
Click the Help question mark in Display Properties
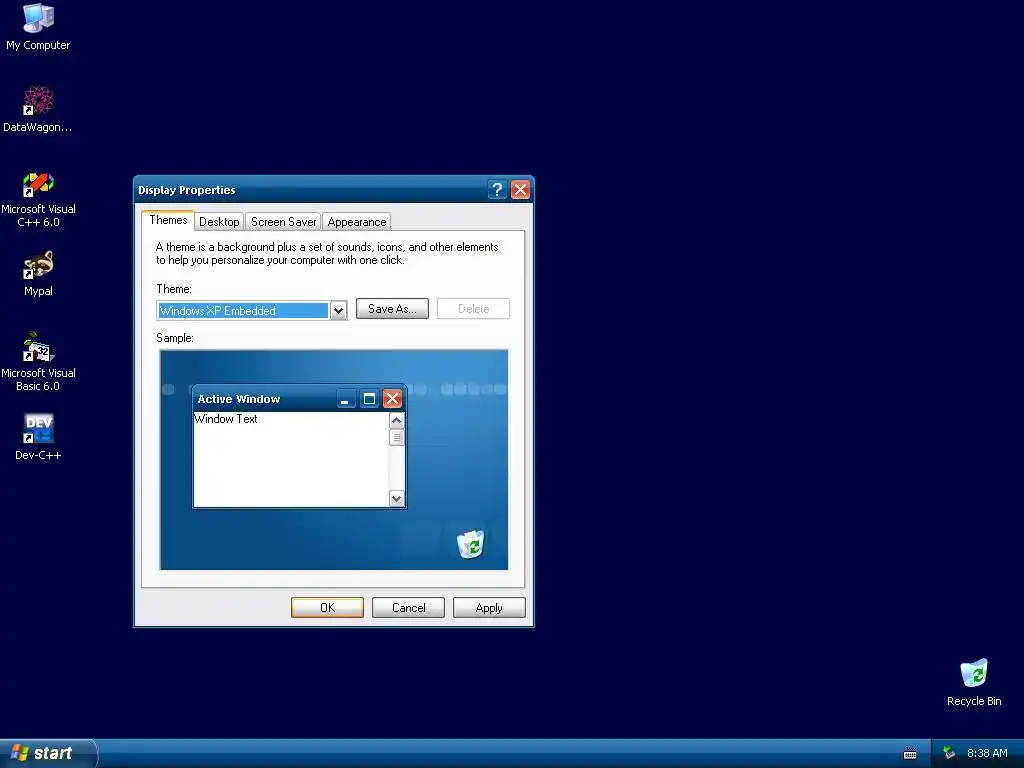pyautogui.click(x=497, y=189)
